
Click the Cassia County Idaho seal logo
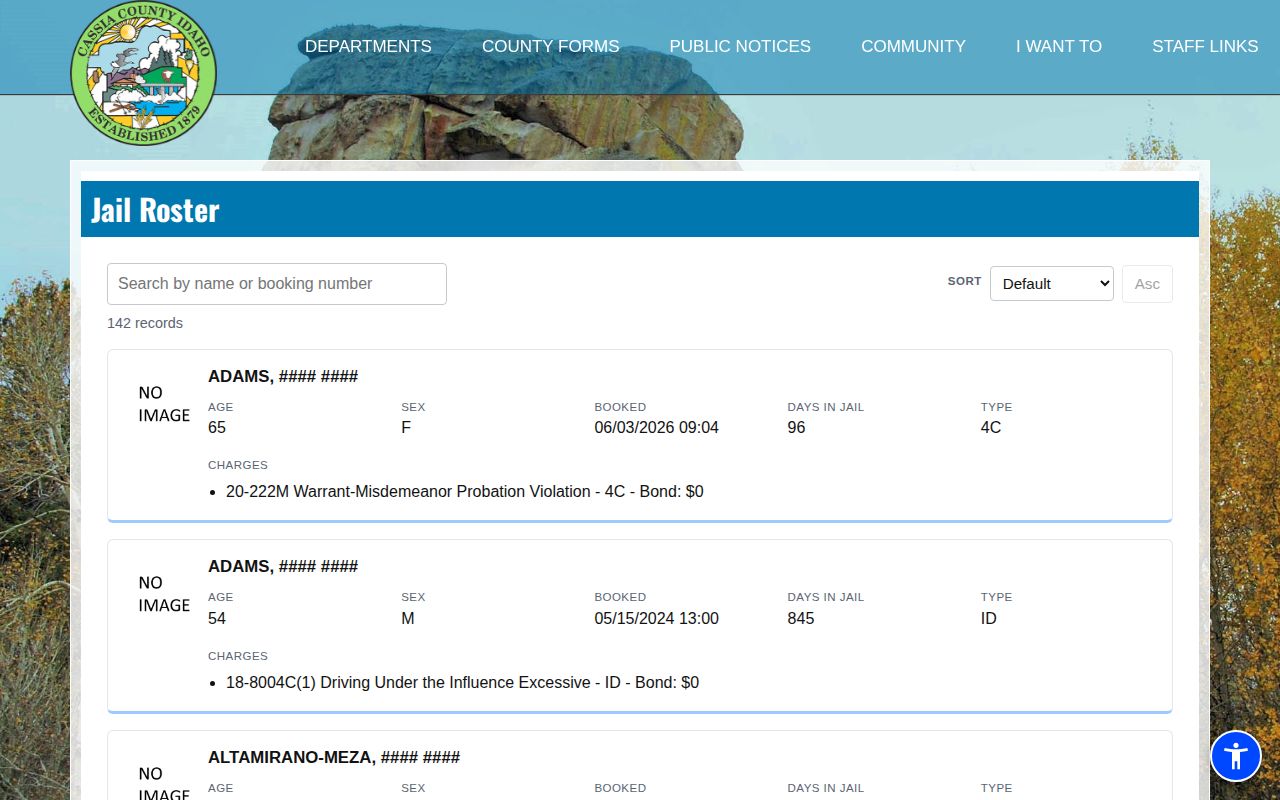(143, 73)
